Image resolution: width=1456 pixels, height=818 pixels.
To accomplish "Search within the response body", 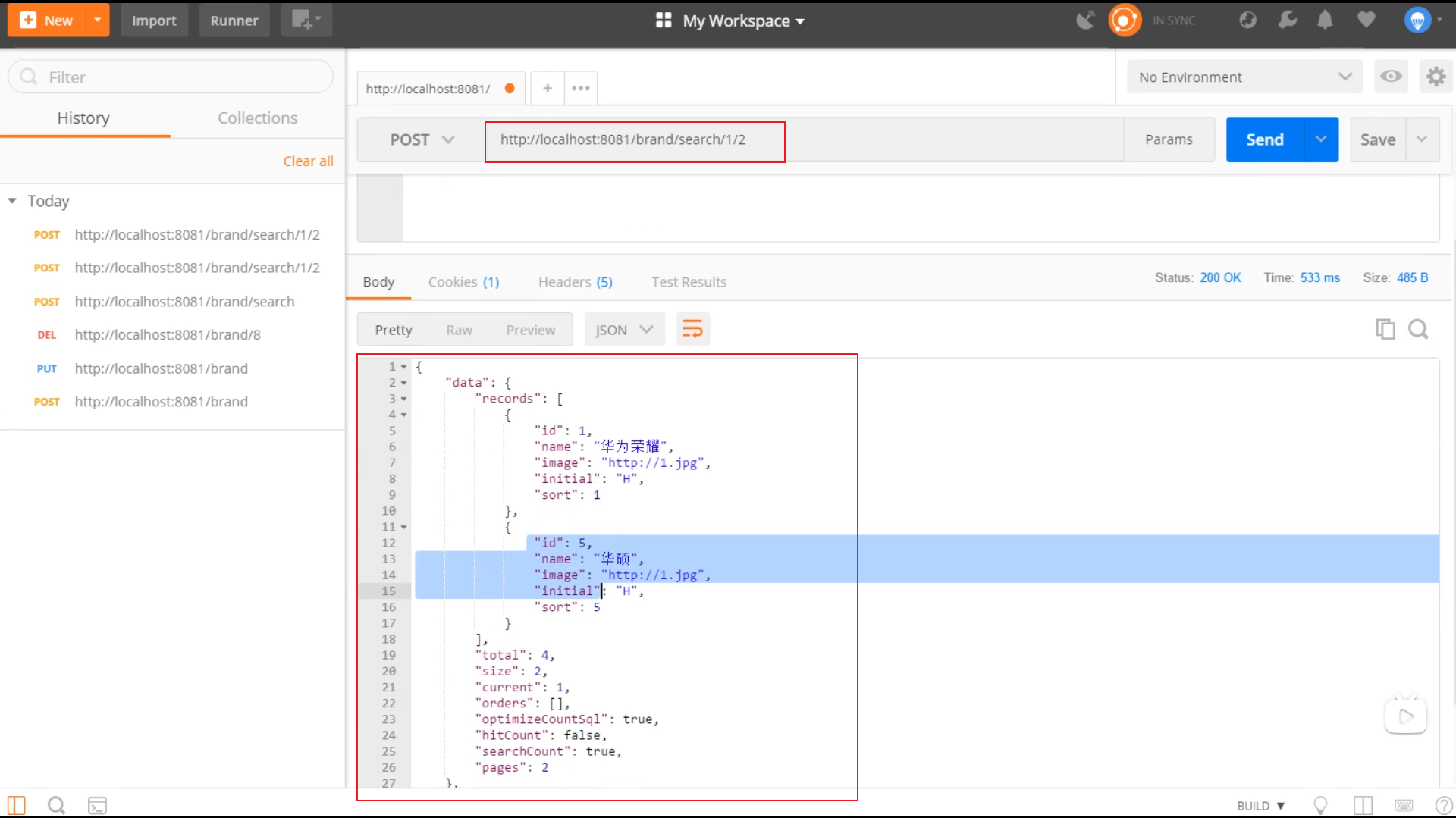I will pos(1418,329).
